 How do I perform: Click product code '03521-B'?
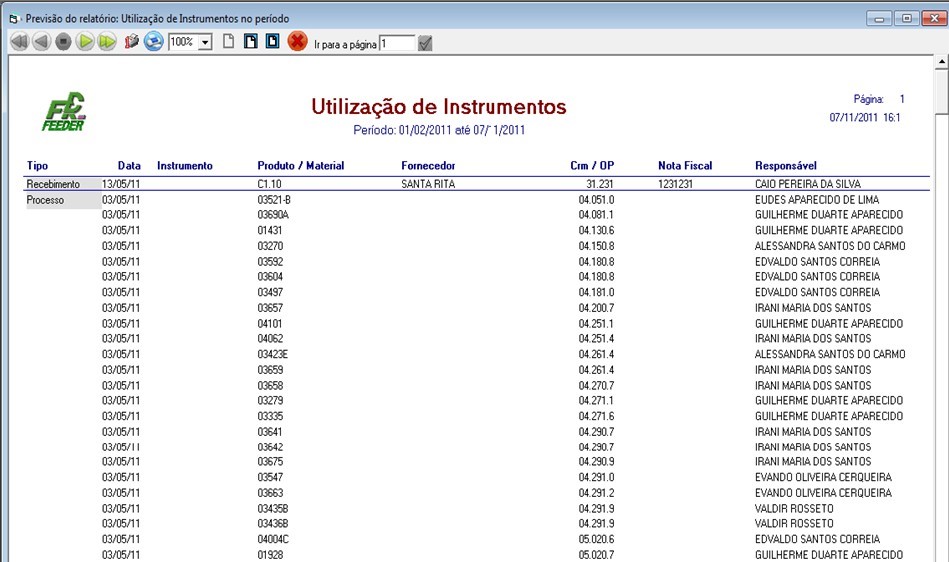tap(274, 200)
